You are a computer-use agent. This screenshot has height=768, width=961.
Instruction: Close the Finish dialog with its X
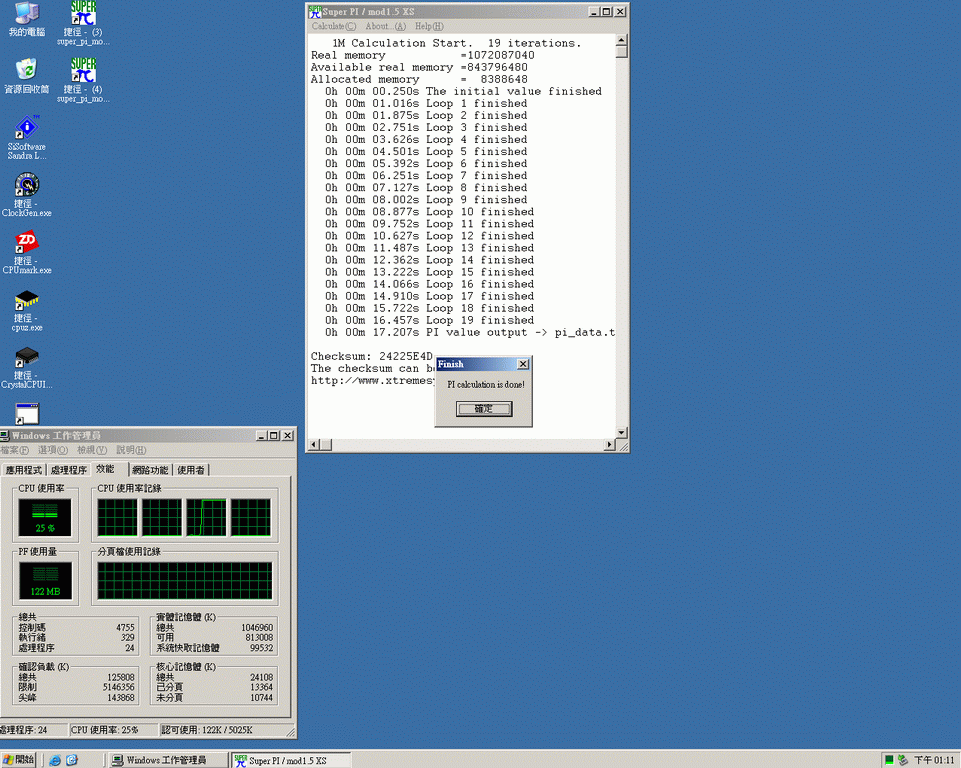[x=523, y=364]
